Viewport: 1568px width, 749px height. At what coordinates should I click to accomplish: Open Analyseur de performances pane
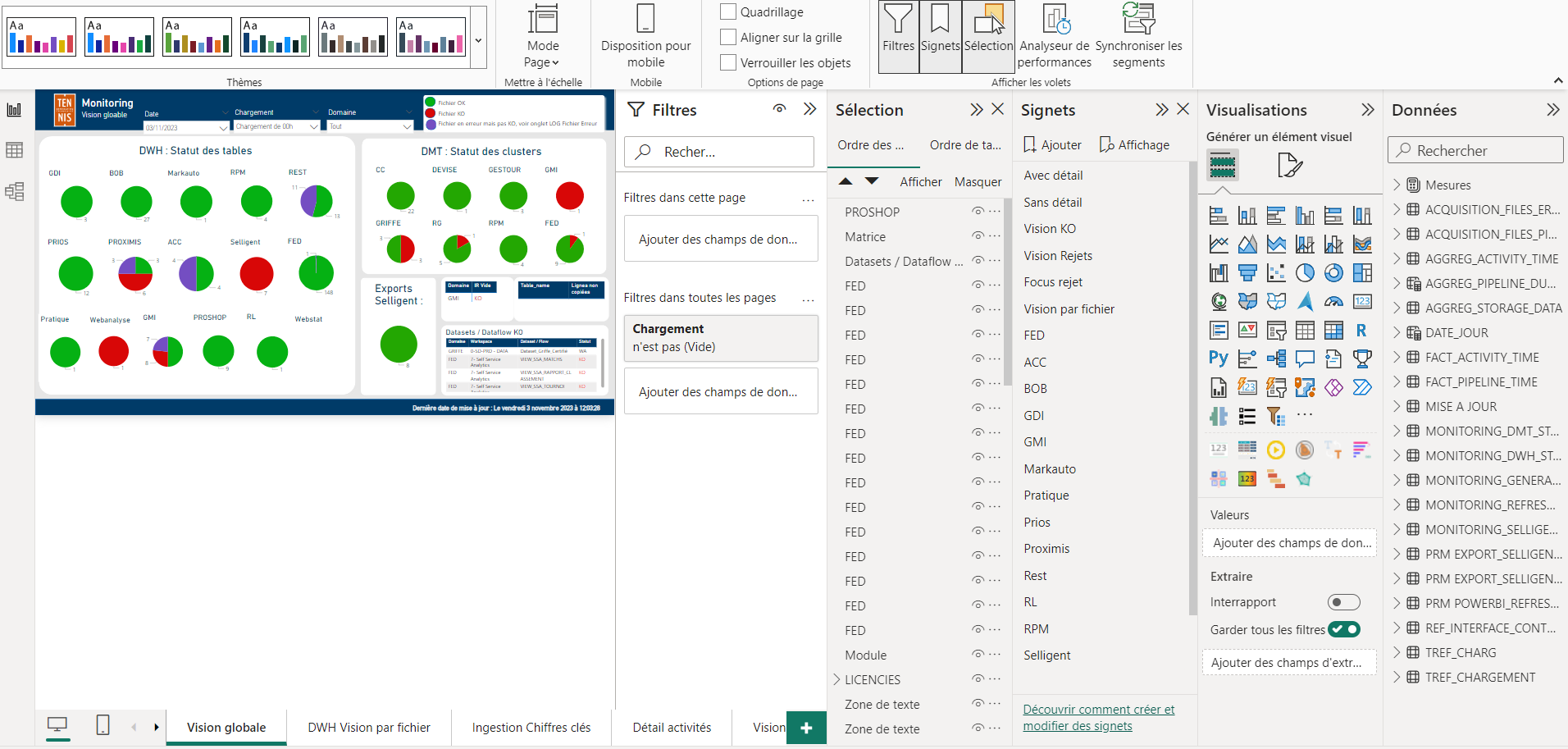pyautogui.click(x=1054, y=37)
